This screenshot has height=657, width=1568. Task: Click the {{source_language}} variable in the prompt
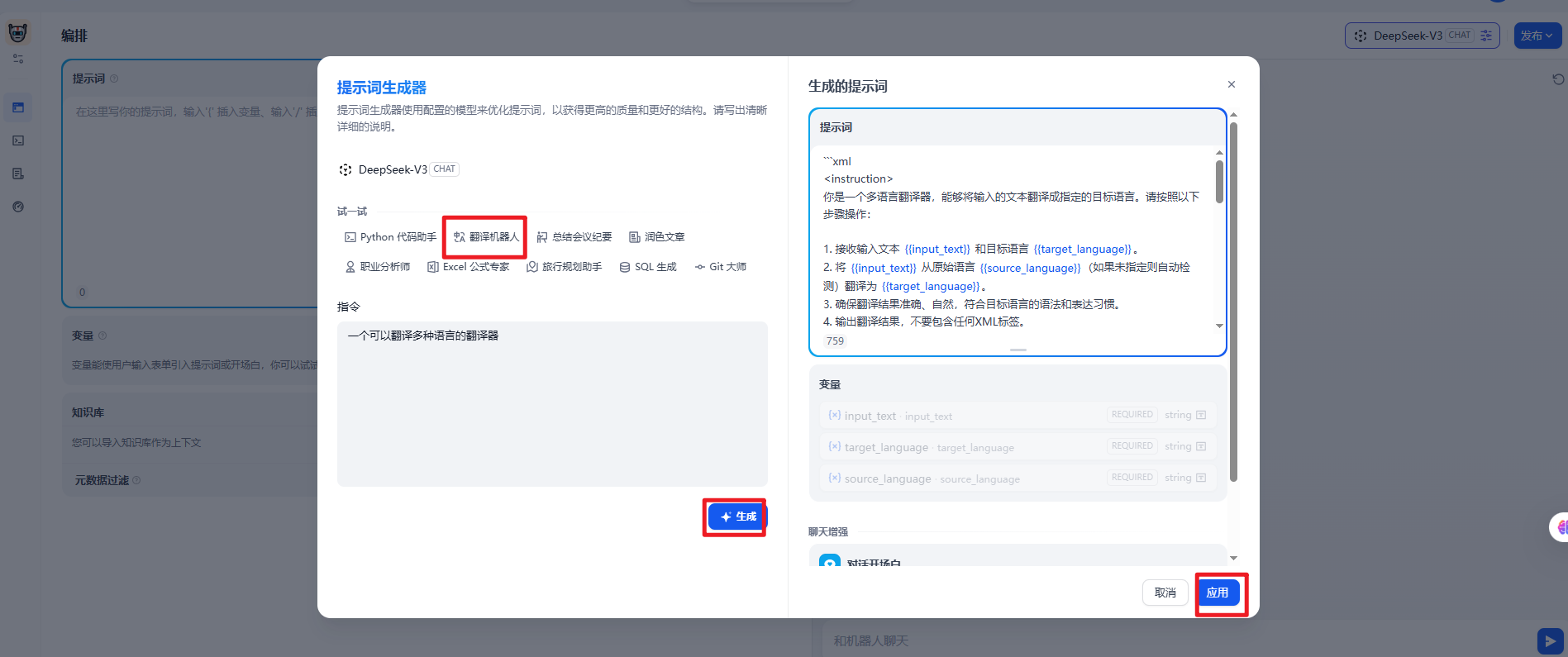1030,268
